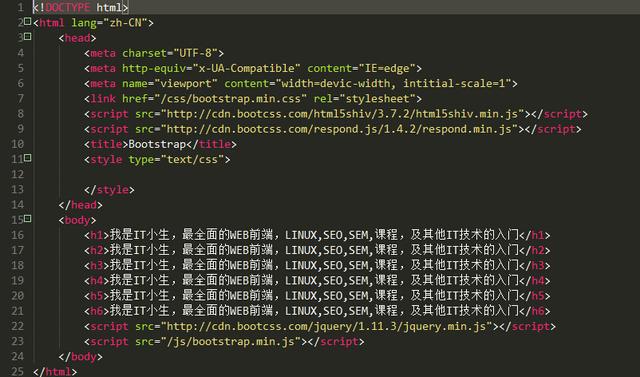
Task: Collapse the head section fold marker
Action: (x=28, y=36)
